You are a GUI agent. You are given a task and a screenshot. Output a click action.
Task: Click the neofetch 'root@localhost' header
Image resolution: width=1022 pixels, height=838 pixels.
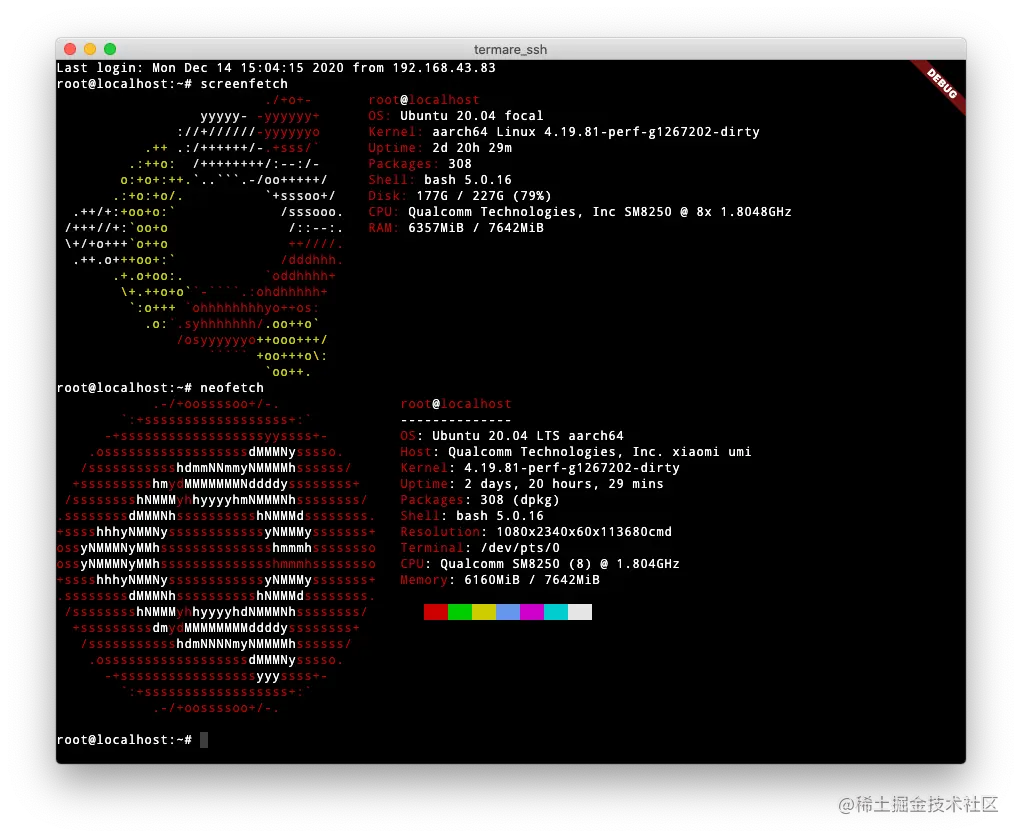456,404
